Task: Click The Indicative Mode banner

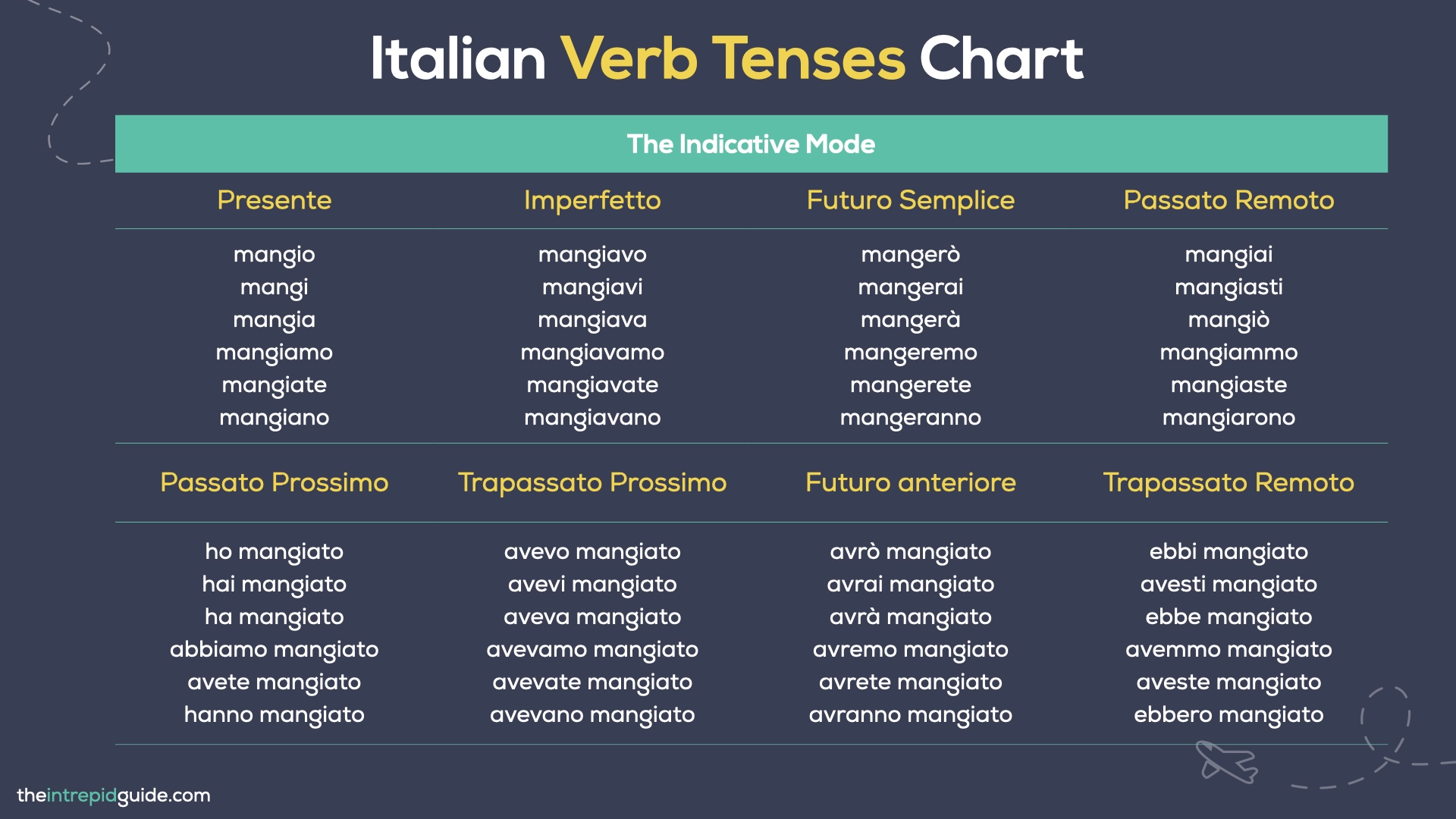Action: [752, 144]
